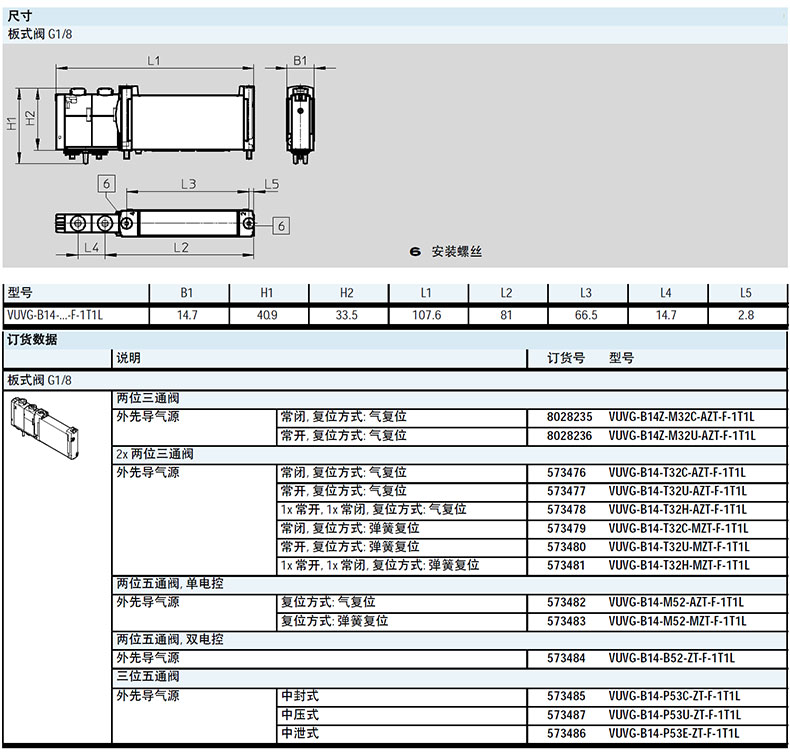Click order number 8028235
The width and height of the screenshot is (790, 754).
coord(570,417)
